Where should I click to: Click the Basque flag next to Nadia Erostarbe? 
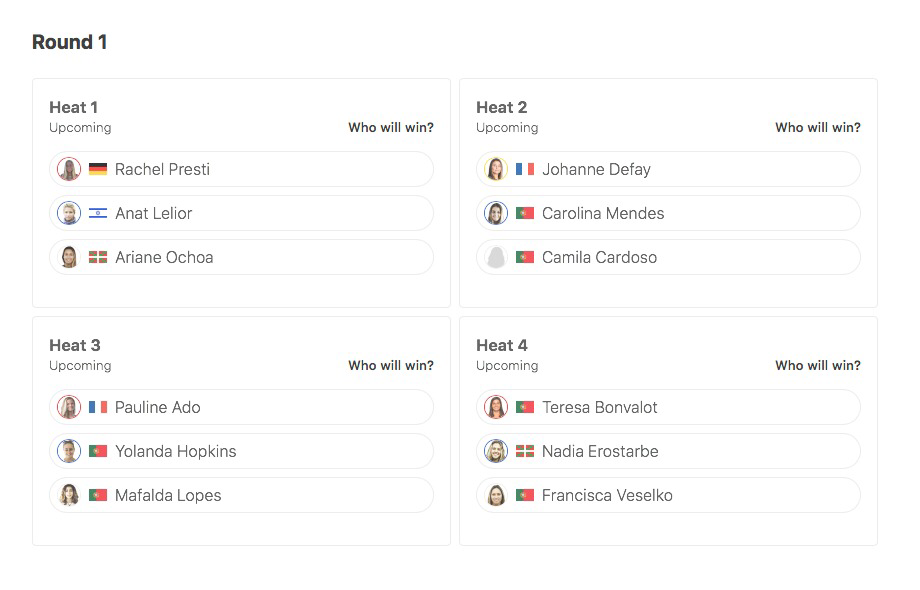525,452
